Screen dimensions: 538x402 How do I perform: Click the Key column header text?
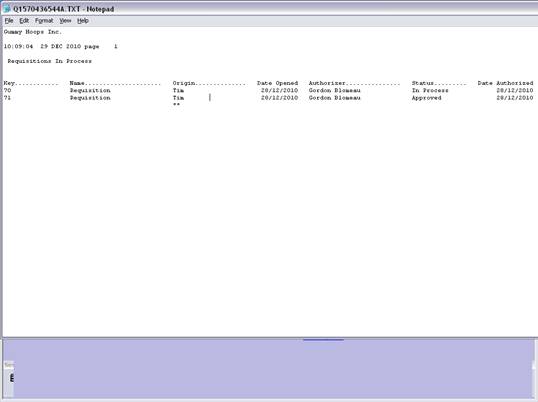click(9, 83)
